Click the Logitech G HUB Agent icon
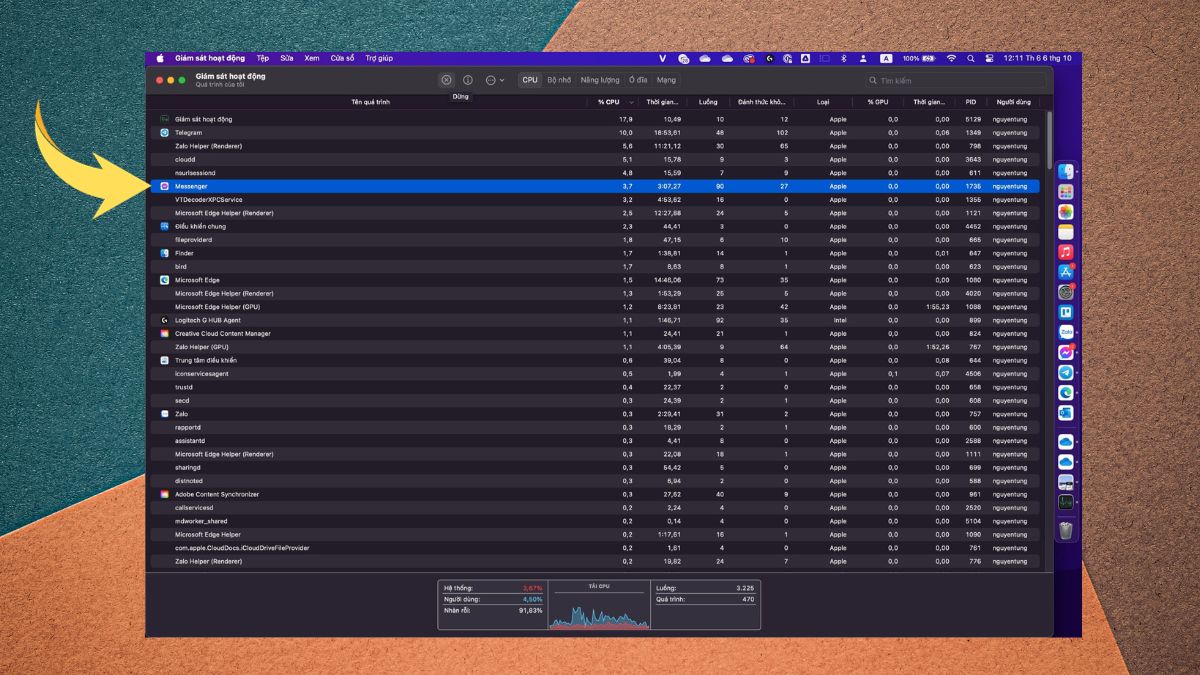The image size is (1200, 675). (x=165, y=320)
